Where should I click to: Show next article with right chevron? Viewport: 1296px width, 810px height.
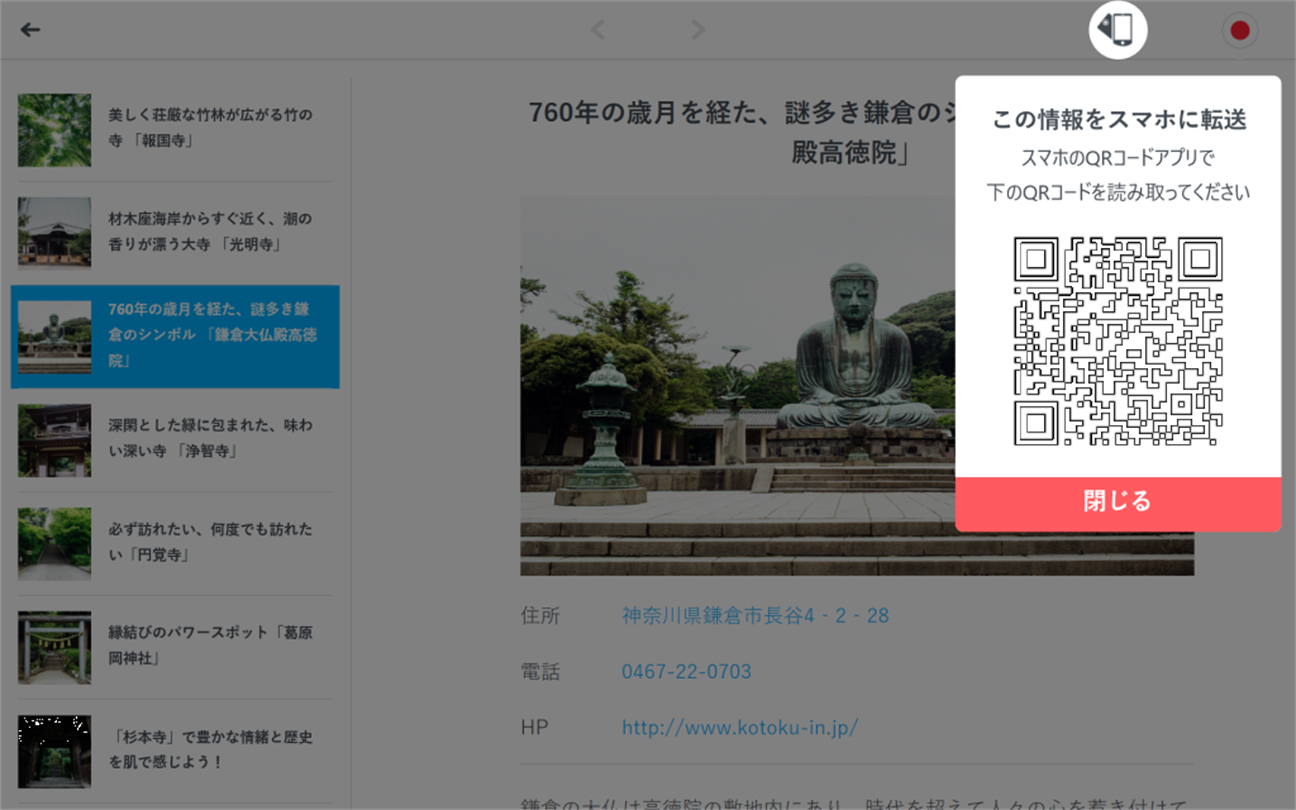[698, 30]
